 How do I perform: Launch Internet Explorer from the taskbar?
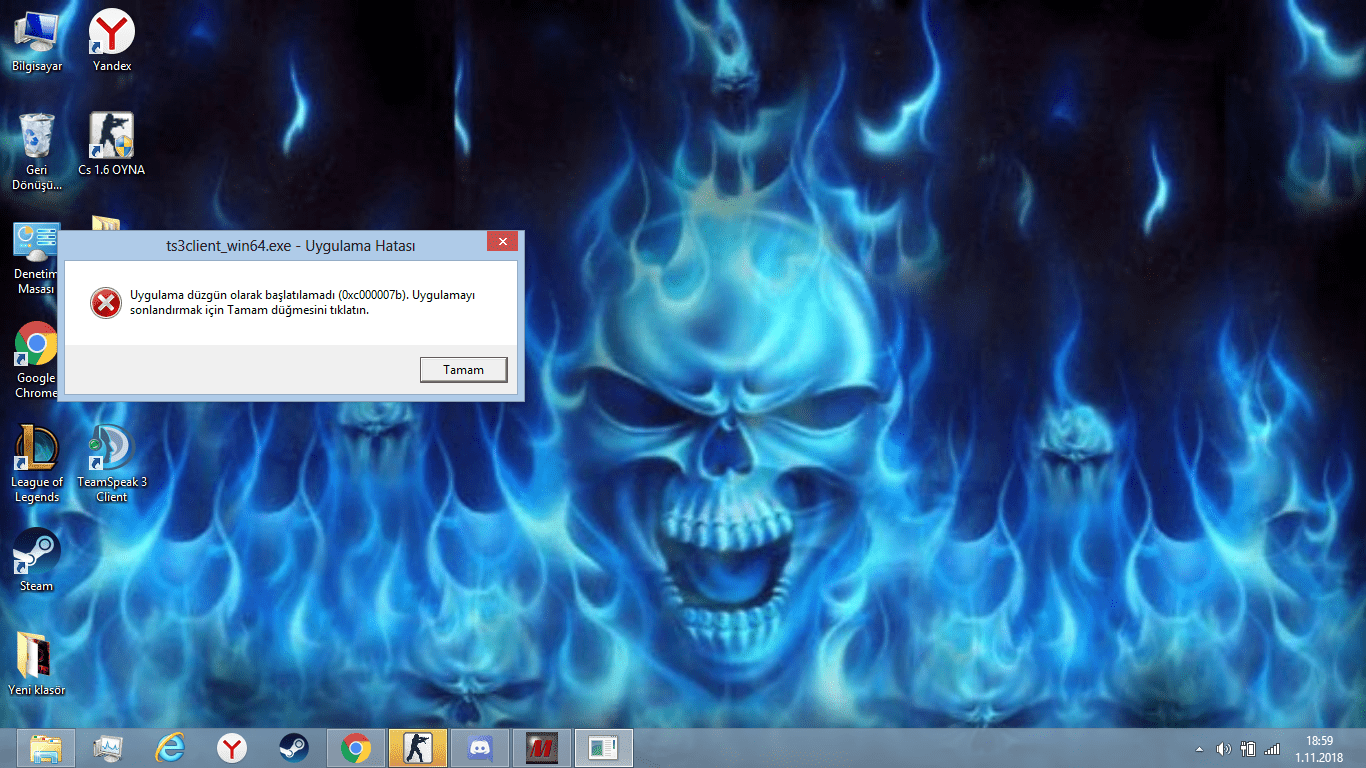point(170,748)
